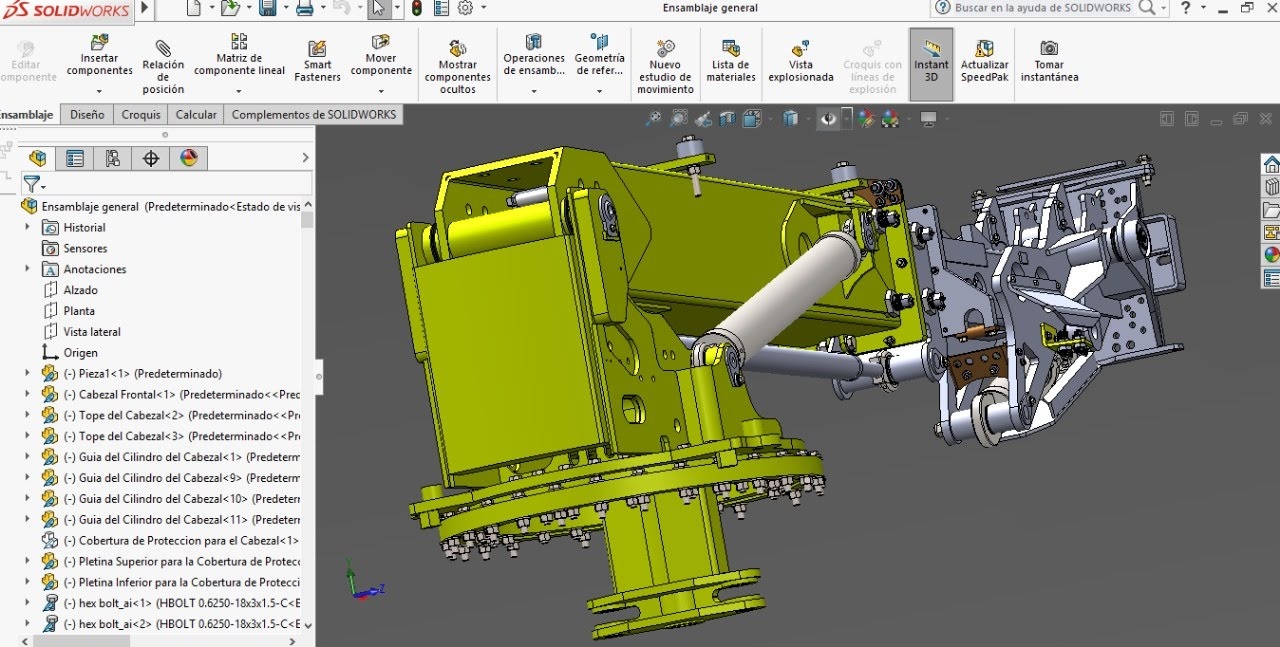Click Zoom to fit in view toolbar
This screenshot has height=647, width=1280.
point(653,119)
